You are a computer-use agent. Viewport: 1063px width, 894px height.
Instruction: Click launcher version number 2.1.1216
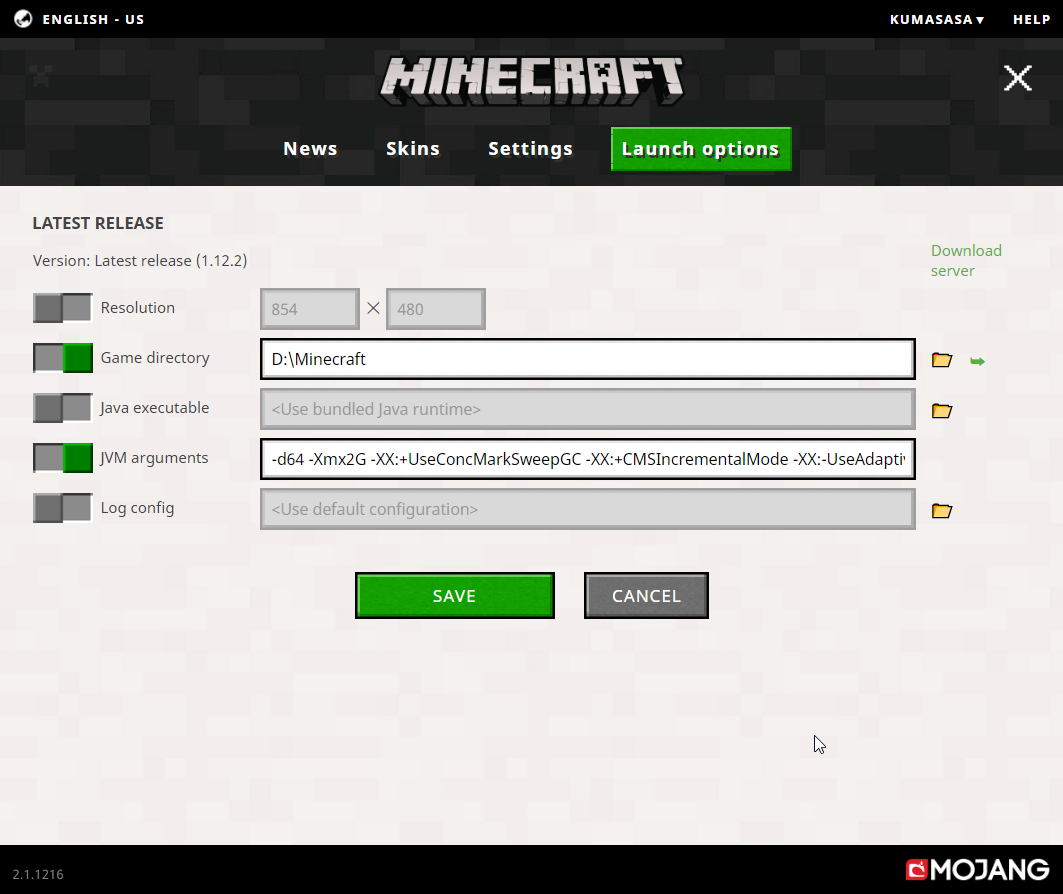point(38,874)
